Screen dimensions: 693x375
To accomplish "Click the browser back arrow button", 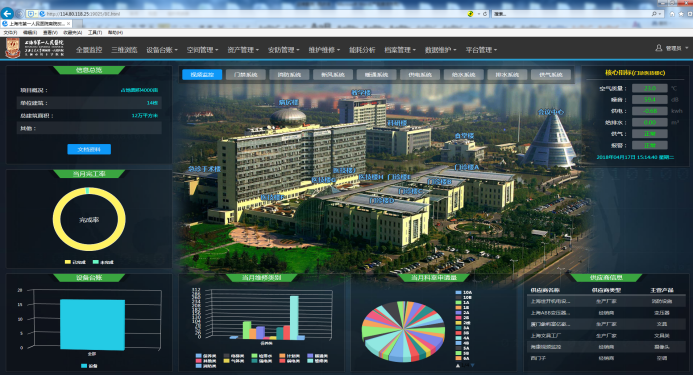I will pos(7,13).
